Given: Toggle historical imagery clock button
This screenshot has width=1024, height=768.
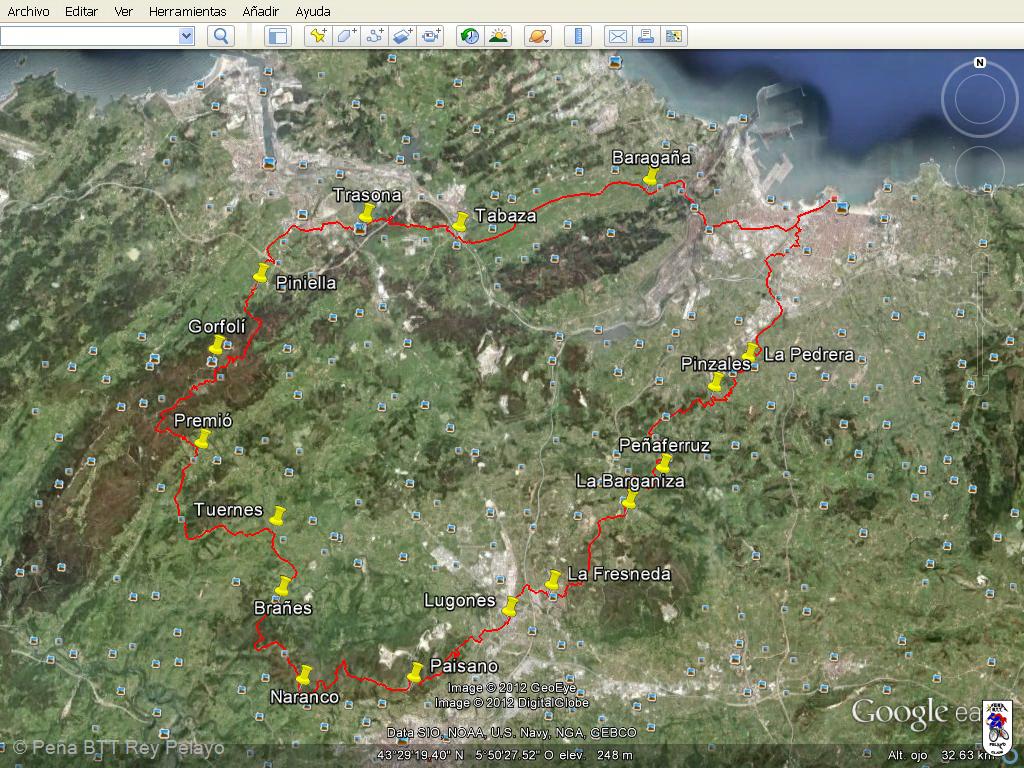Looking at the screenshot, I should 469,36.
